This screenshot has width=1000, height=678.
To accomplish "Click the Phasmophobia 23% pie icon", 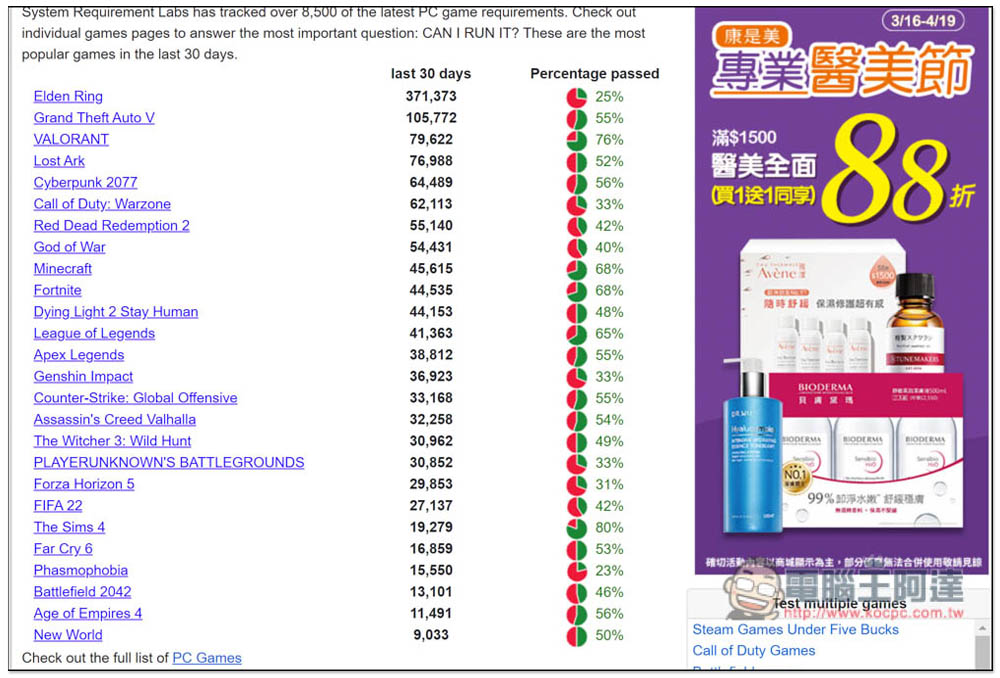I will click(577, 571).
